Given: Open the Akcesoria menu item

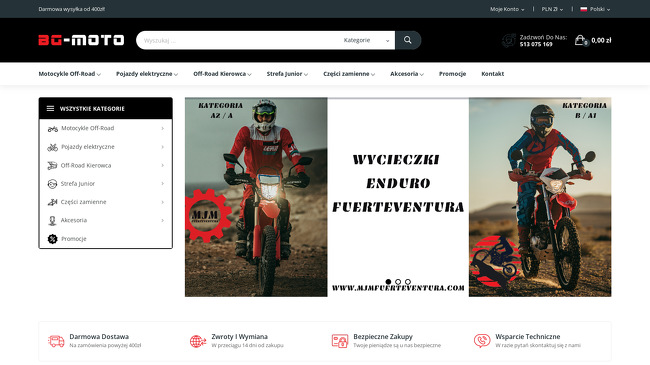Looking at the screenshot, I should [407, 74].
